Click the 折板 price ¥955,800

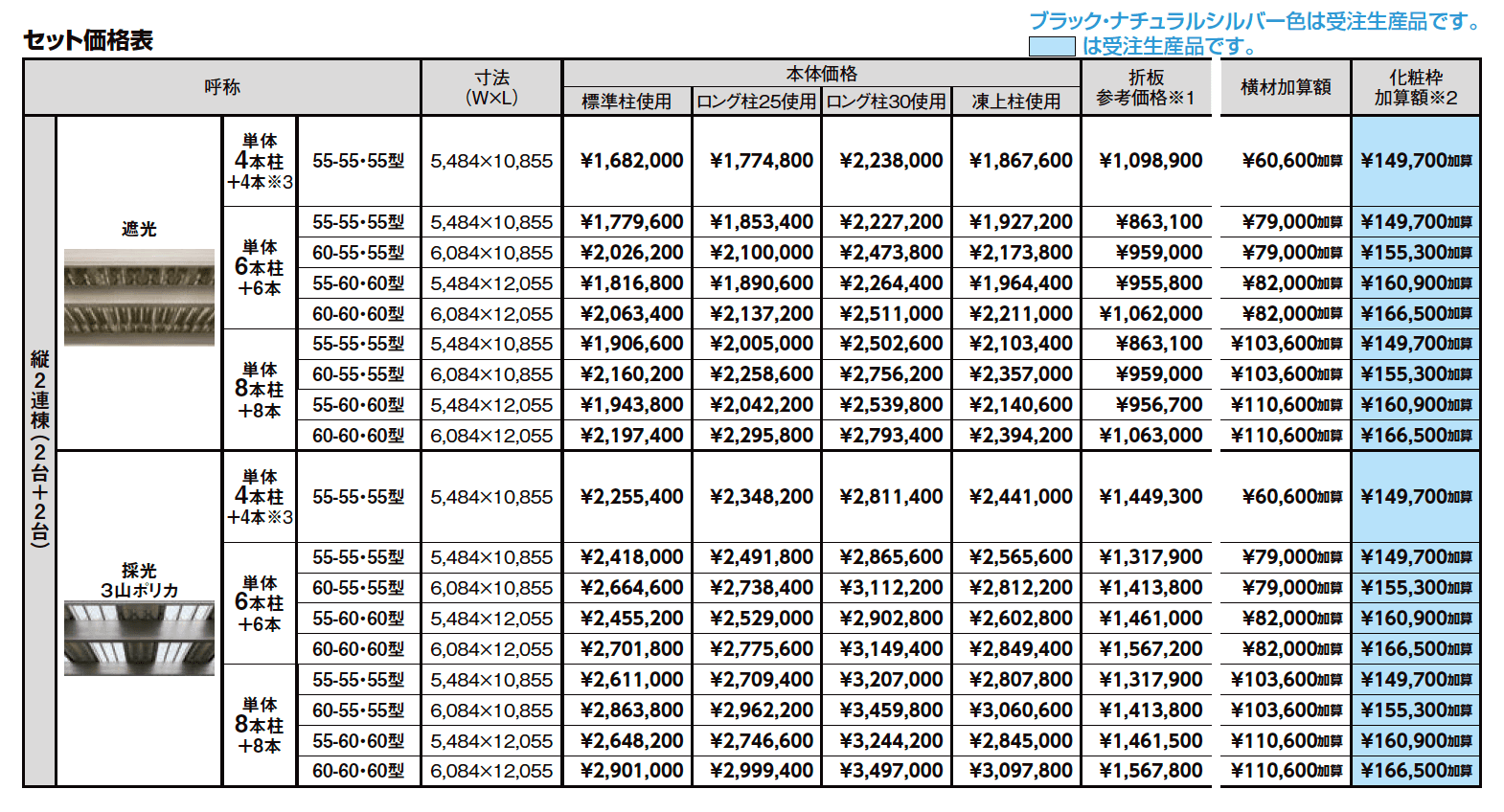pyautogui.click(x=1159, y=283)
